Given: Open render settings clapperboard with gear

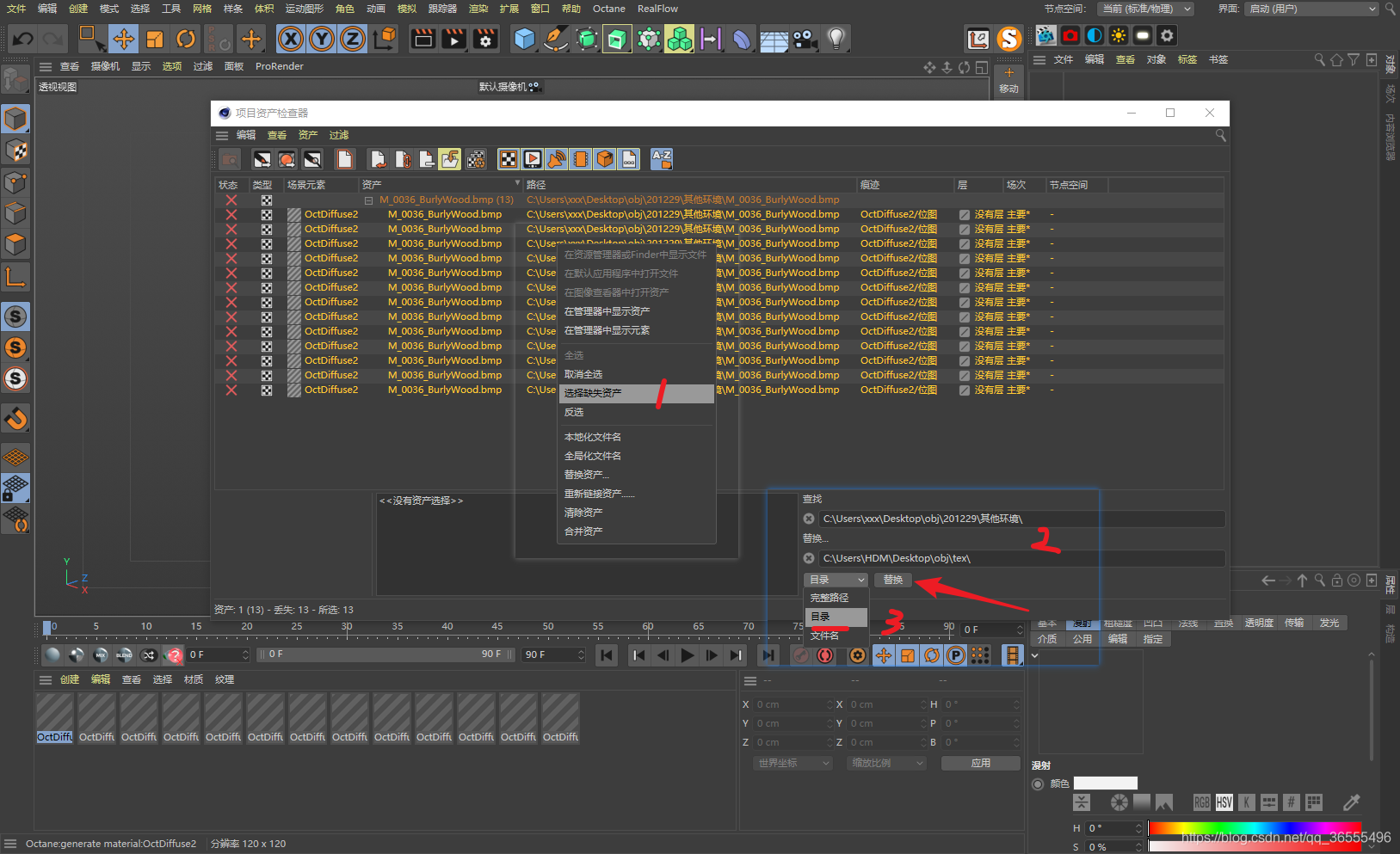Looking at the screenshot, I should (x=485, y=39).
